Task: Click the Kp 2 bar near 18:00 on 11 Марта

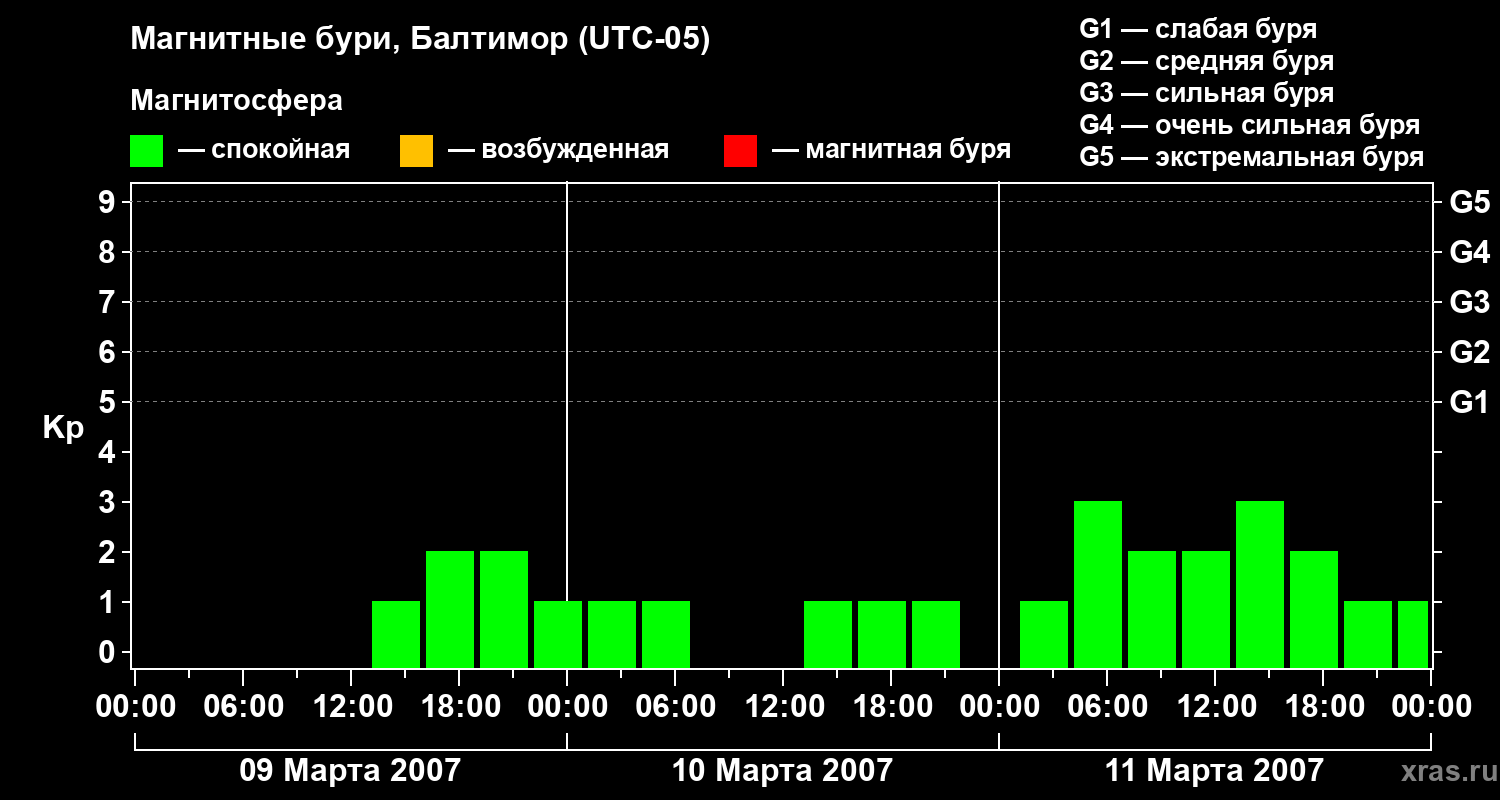Action: pos(1314,609)
